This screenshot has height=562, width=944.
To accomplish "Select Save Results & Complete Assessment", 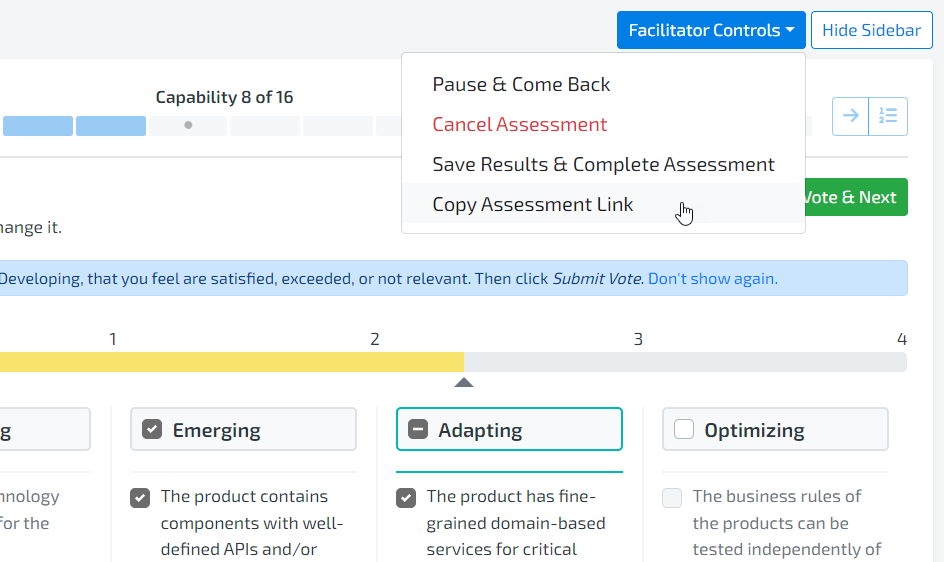I will [603, 165].
